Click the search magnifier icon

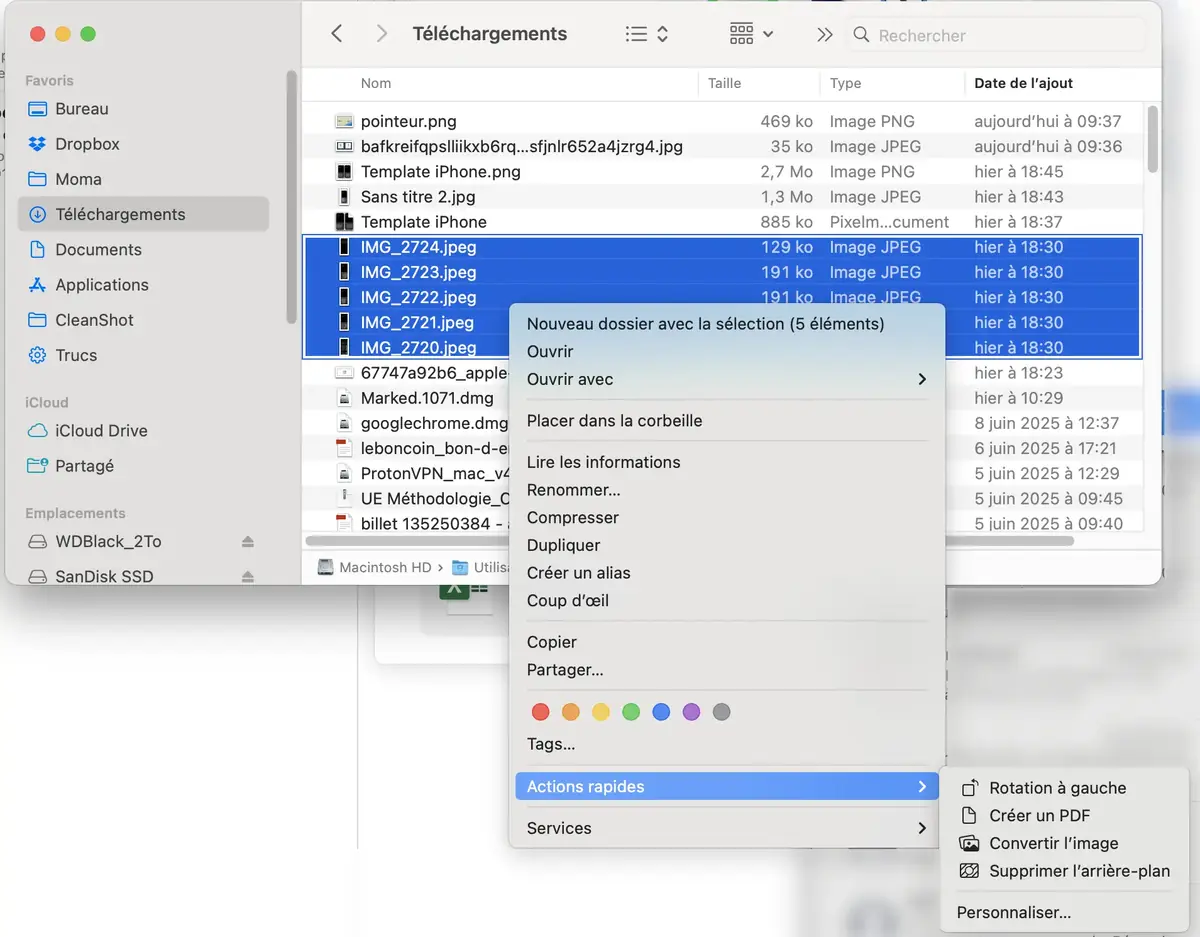[861, 35]
